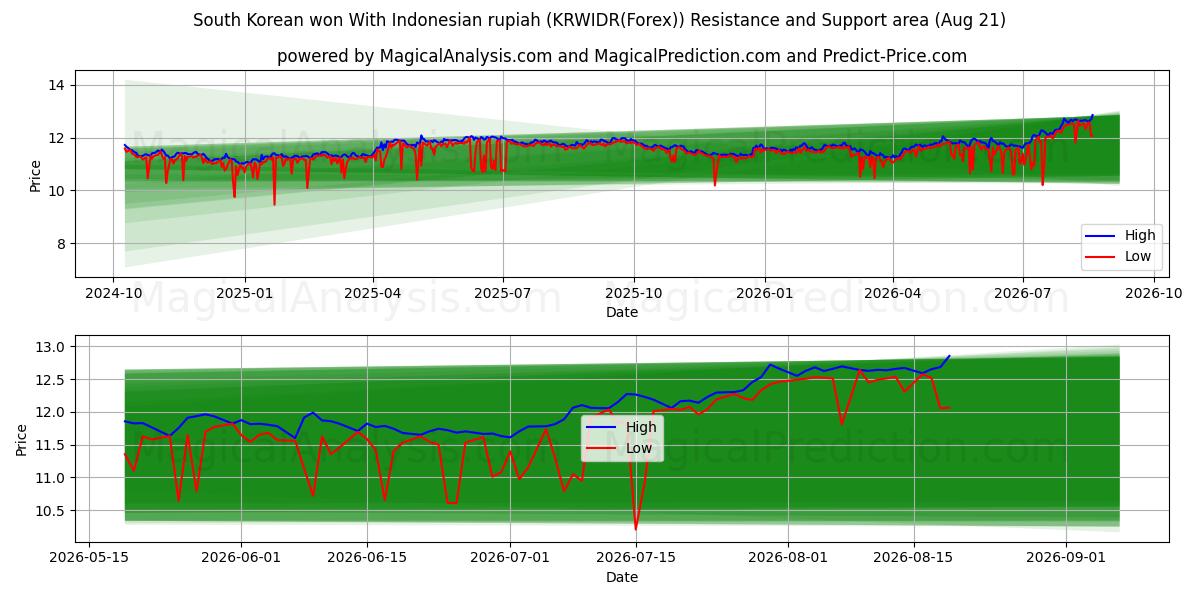Image resolution: width=1200 pixels, height=600 pixels.
Task: Click the 'Price' axis label of upper chart
Action: point(35,174)
